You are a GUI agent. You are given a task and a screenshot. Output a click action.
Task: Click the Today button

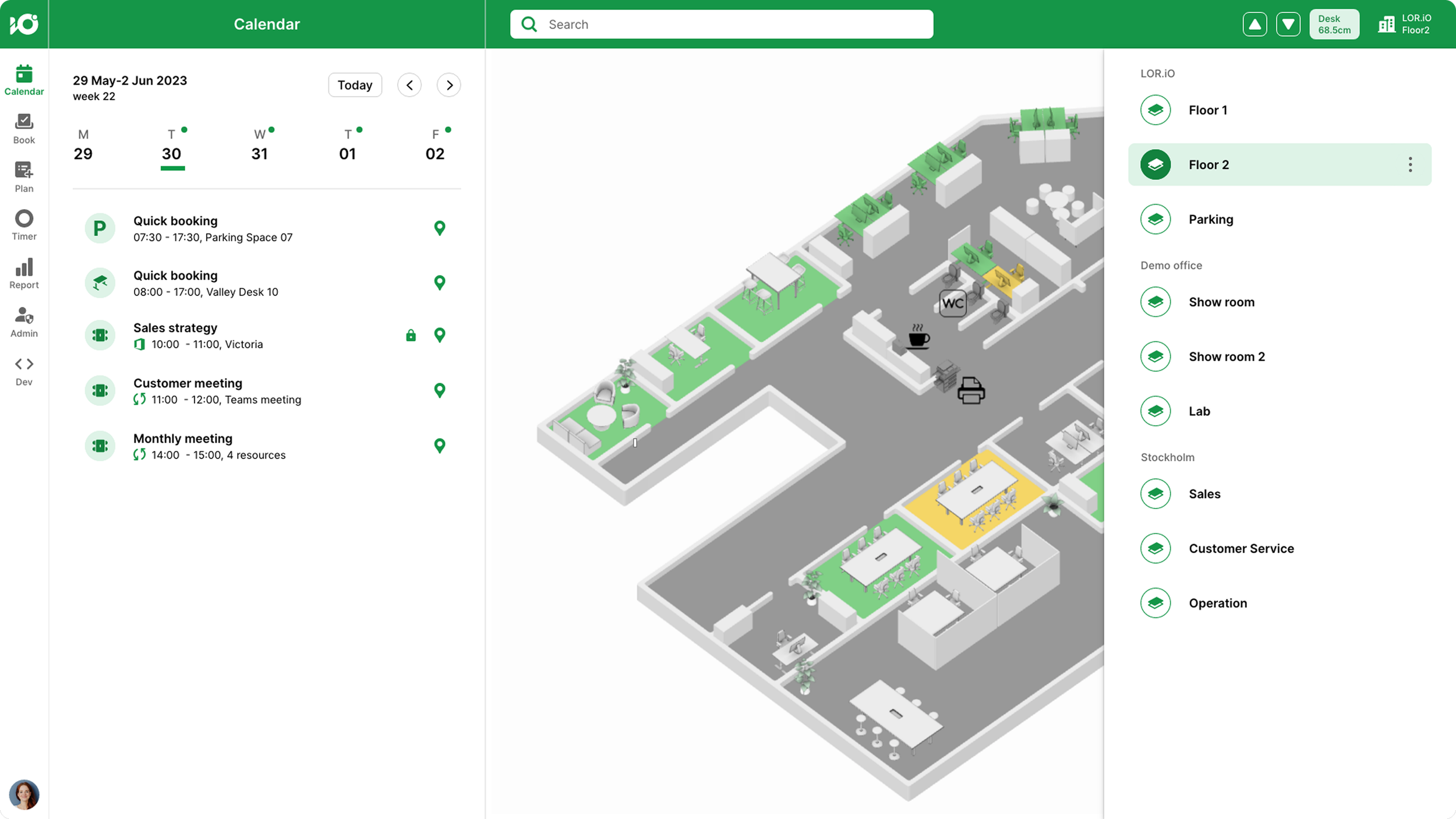[x=355, y=85]
